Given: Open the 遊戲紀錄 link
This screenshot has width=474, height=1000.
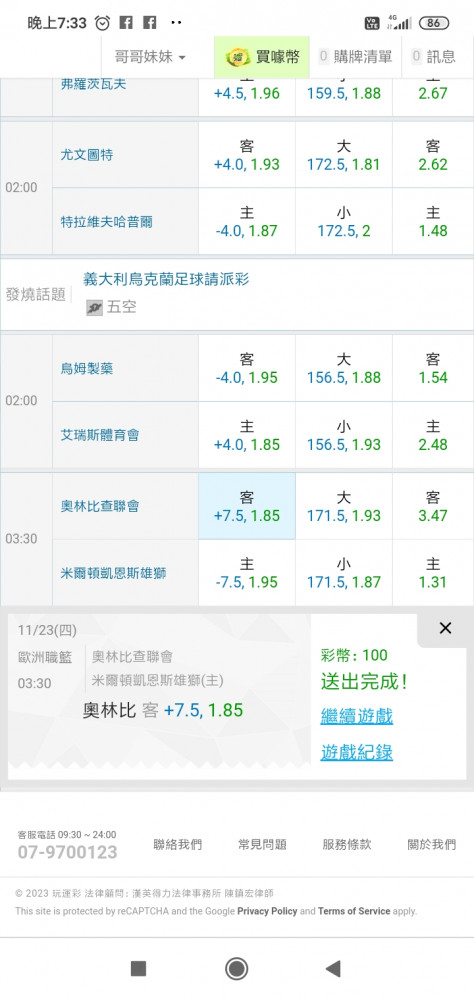Looking at the screenshot, I should (357, 753).
